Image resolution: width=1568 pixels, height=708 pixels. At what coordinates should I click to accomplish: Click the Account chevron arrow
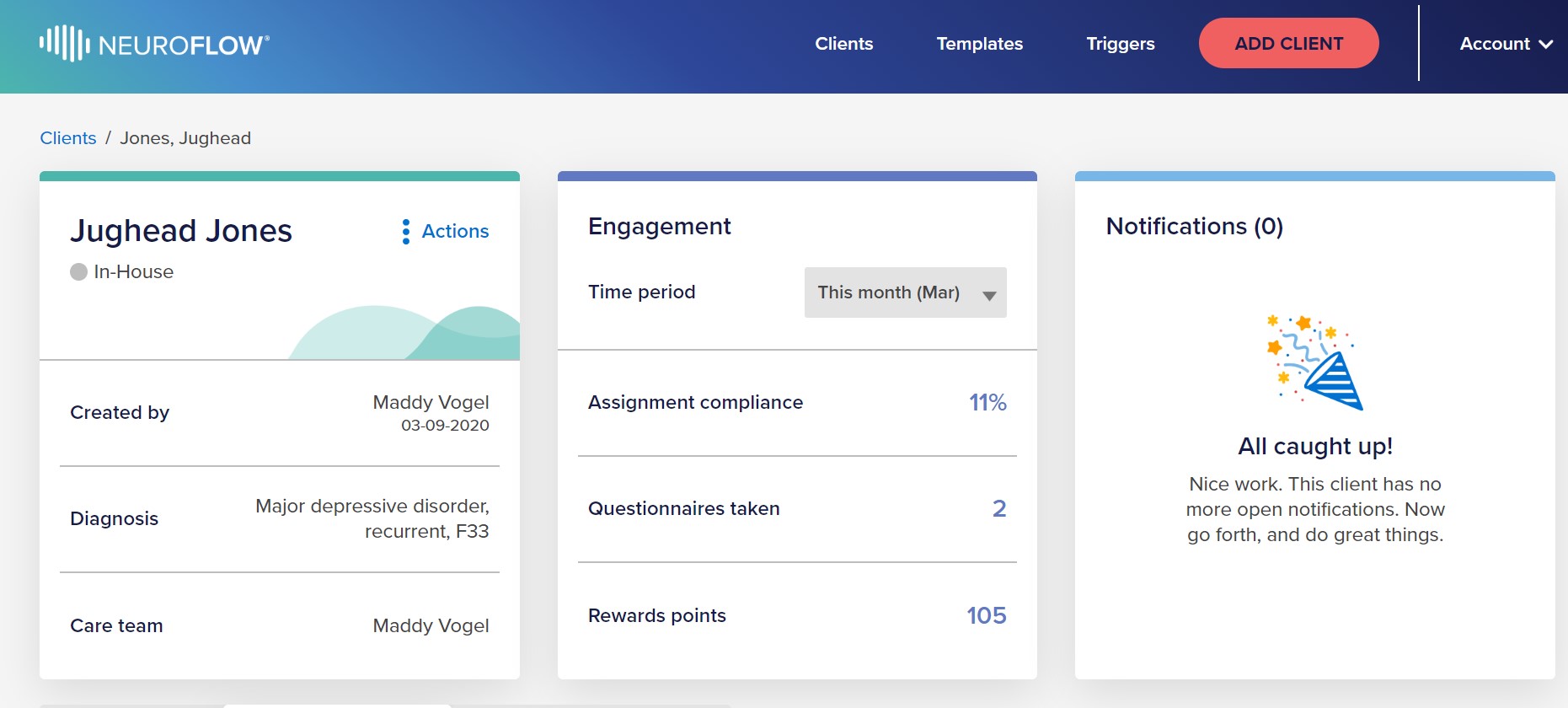point(1545,45)
